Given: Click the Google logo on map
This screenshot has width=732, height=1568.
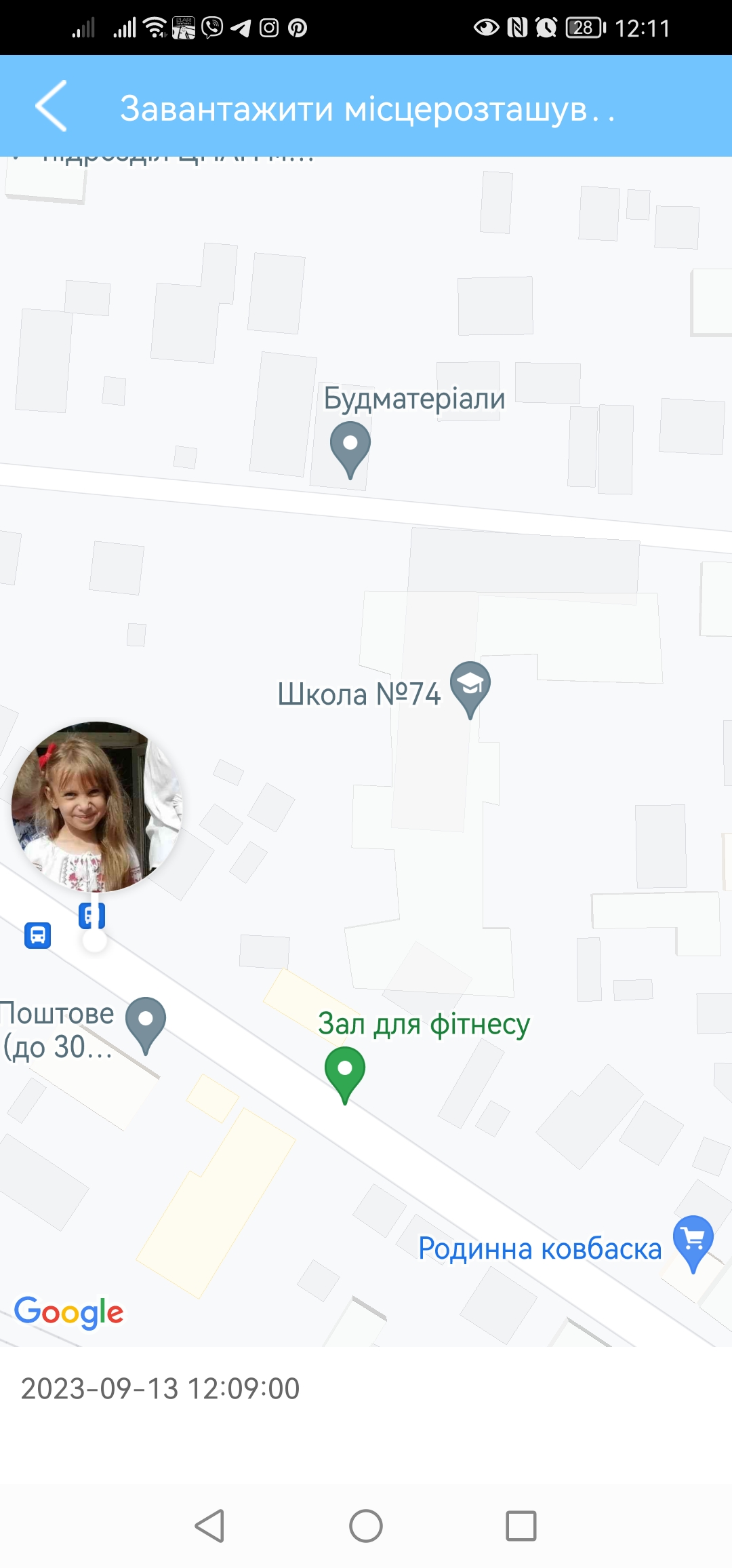Looking at the screenshot, I should click(69, 1312).
